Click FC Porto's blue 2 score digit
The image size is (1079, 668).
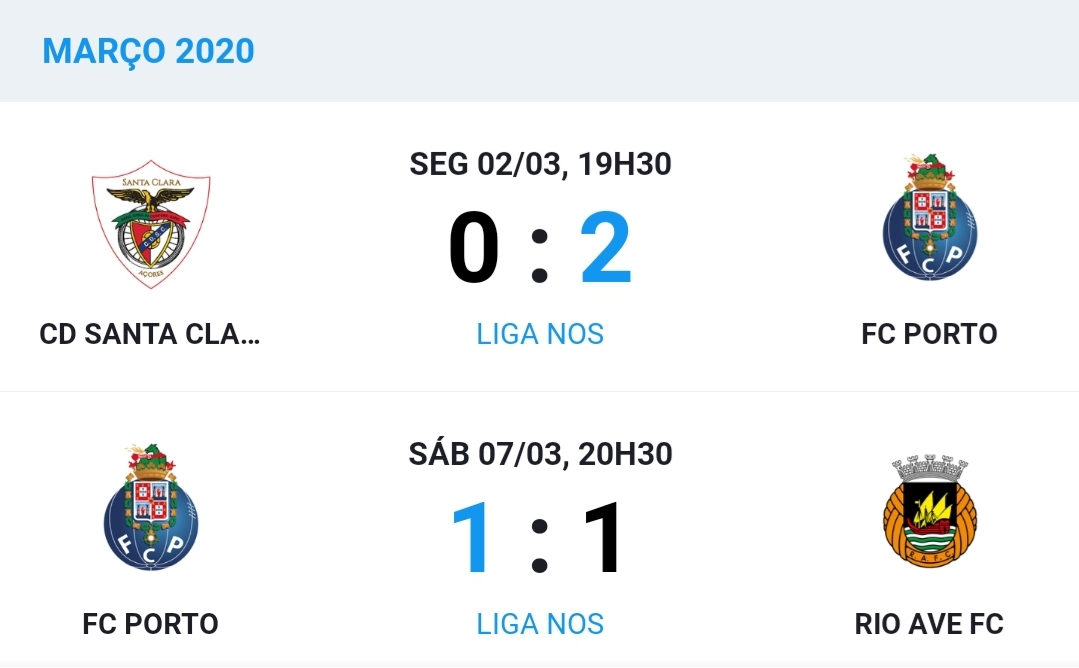[606, 248]
